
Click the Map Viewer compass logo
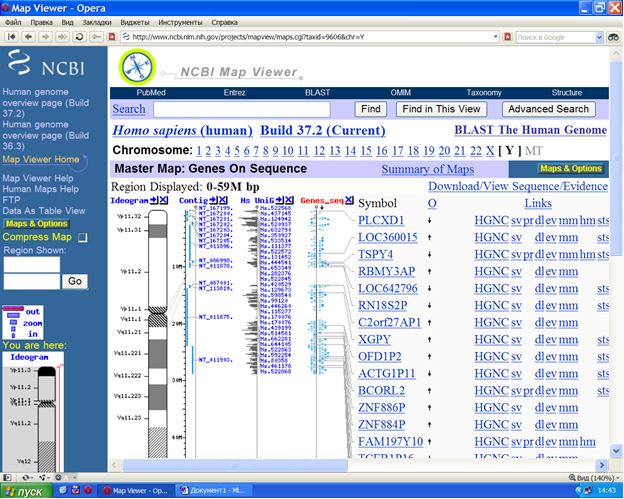tap(137, 67)
